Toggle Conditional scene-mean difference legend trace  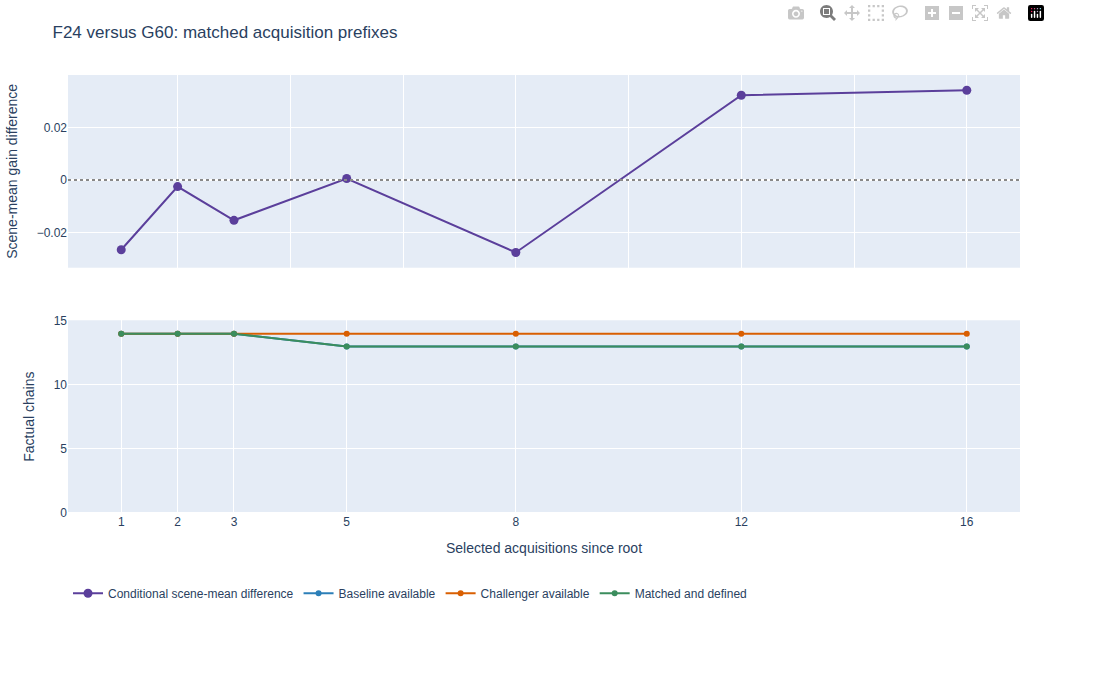(183, 594)
